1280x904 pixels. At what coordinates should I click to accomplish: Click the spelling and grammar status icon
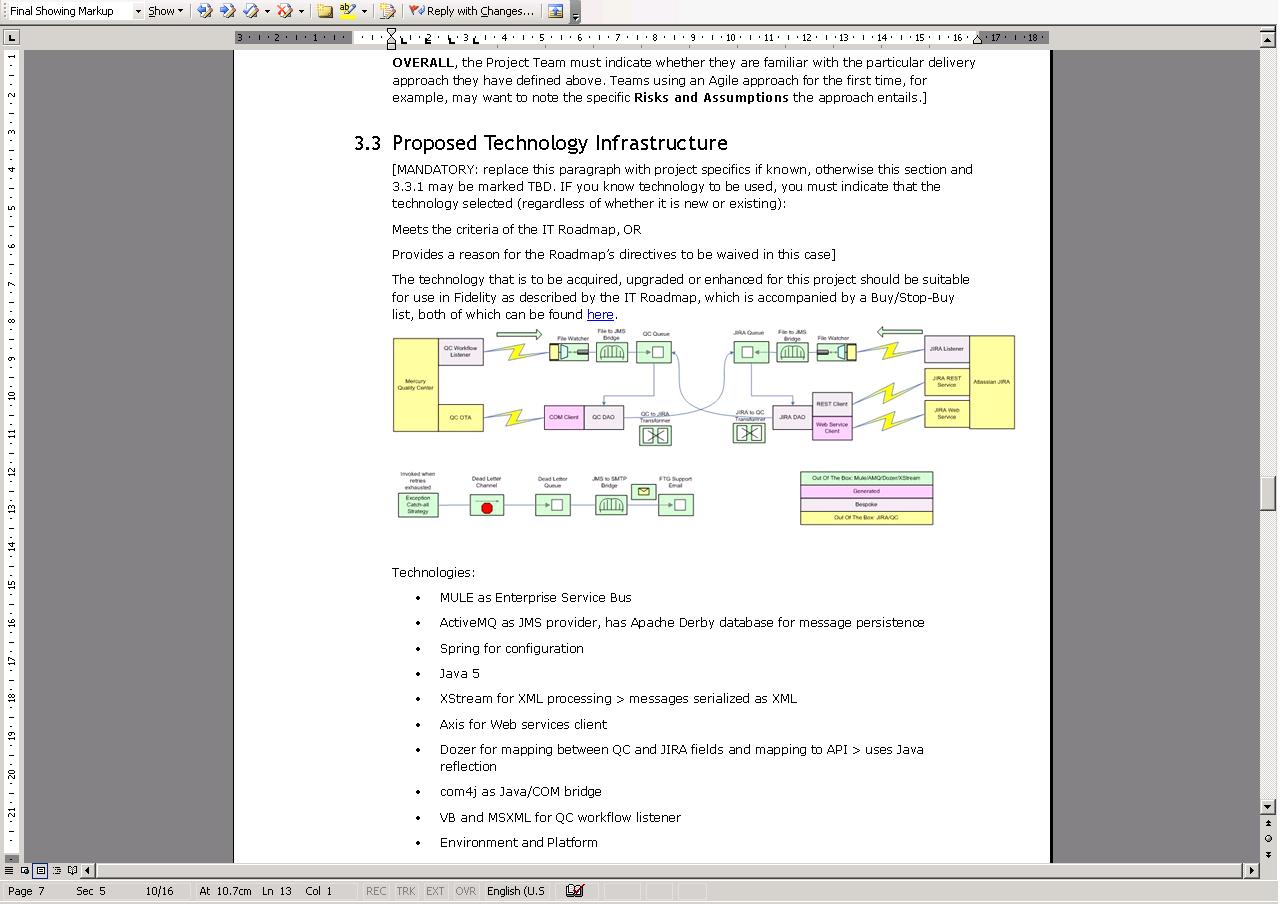coord(575,891)
